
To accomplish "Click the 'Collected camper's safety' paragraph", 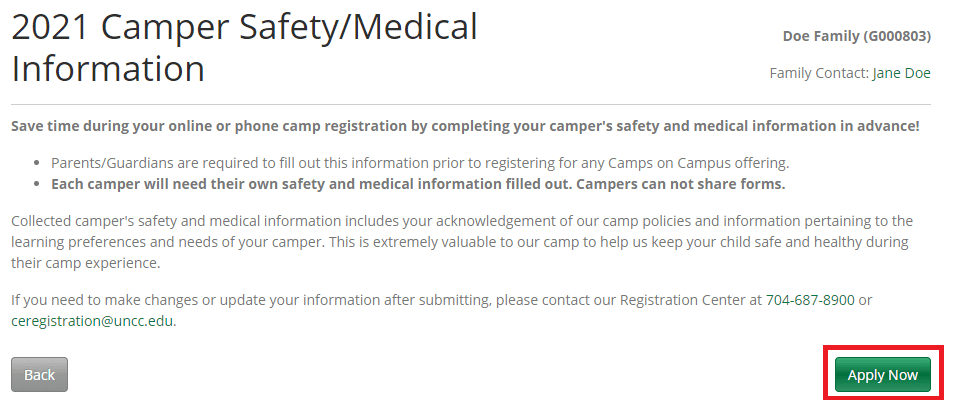I will click(460, 242).
